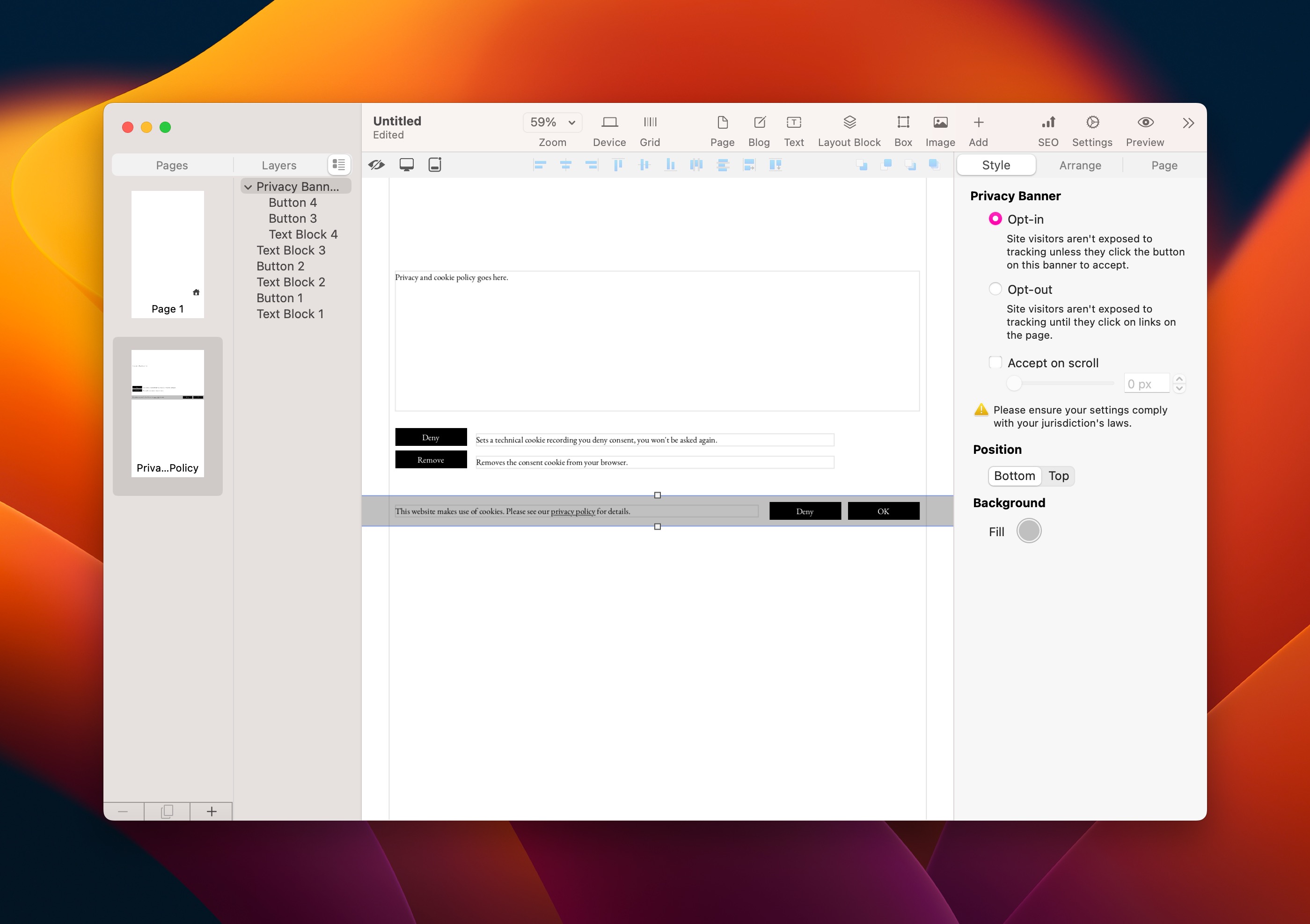Switch to the Arrange tab
1310x924 pixels.
coord(1080,166)
